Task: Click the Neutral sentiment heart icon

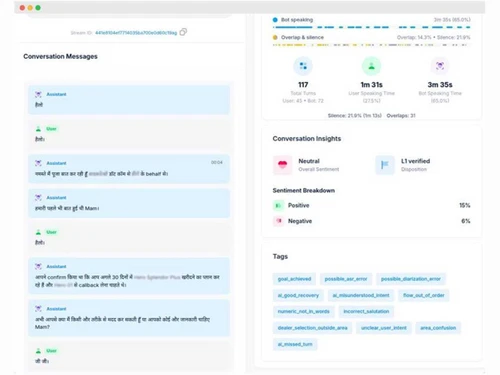Action: coord(282,165)
